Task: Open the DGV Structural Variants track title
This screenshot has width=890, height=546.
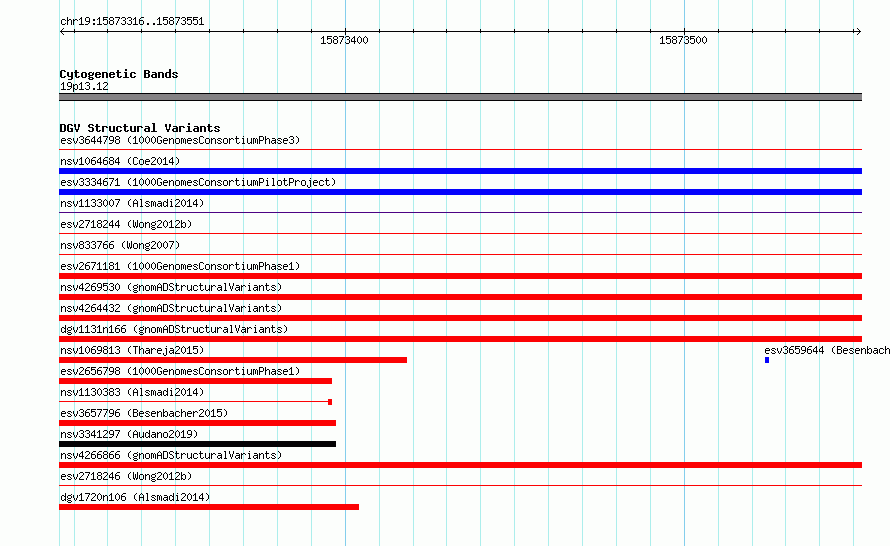Action: 140,128
